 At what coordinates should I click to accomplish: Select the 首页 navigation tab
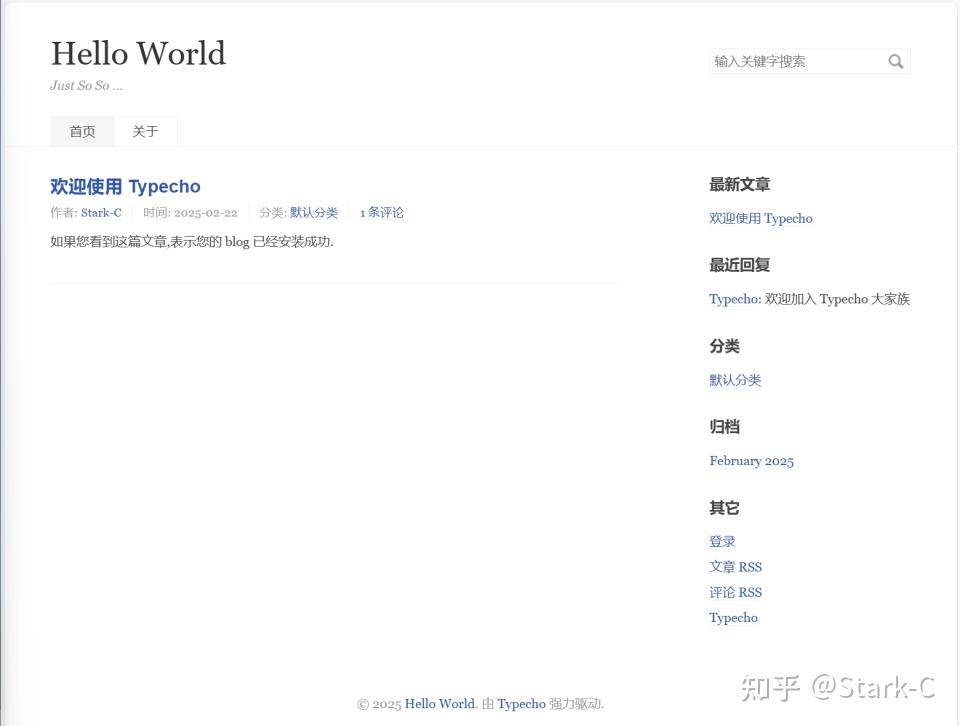tap(82, 132)
